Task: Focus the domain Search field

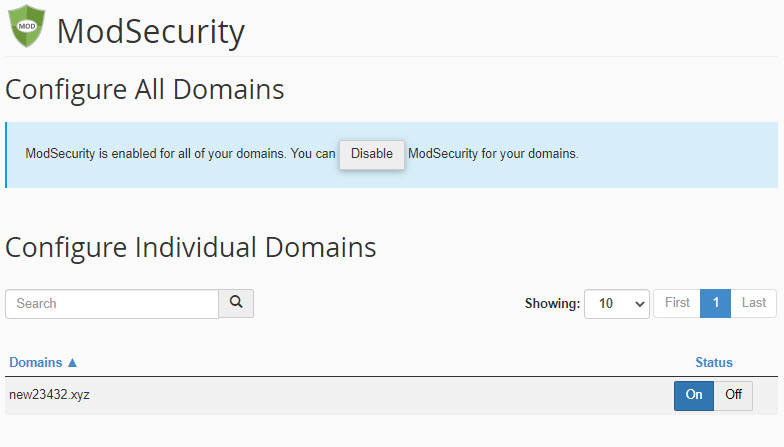Action: (x=112, y=303)
